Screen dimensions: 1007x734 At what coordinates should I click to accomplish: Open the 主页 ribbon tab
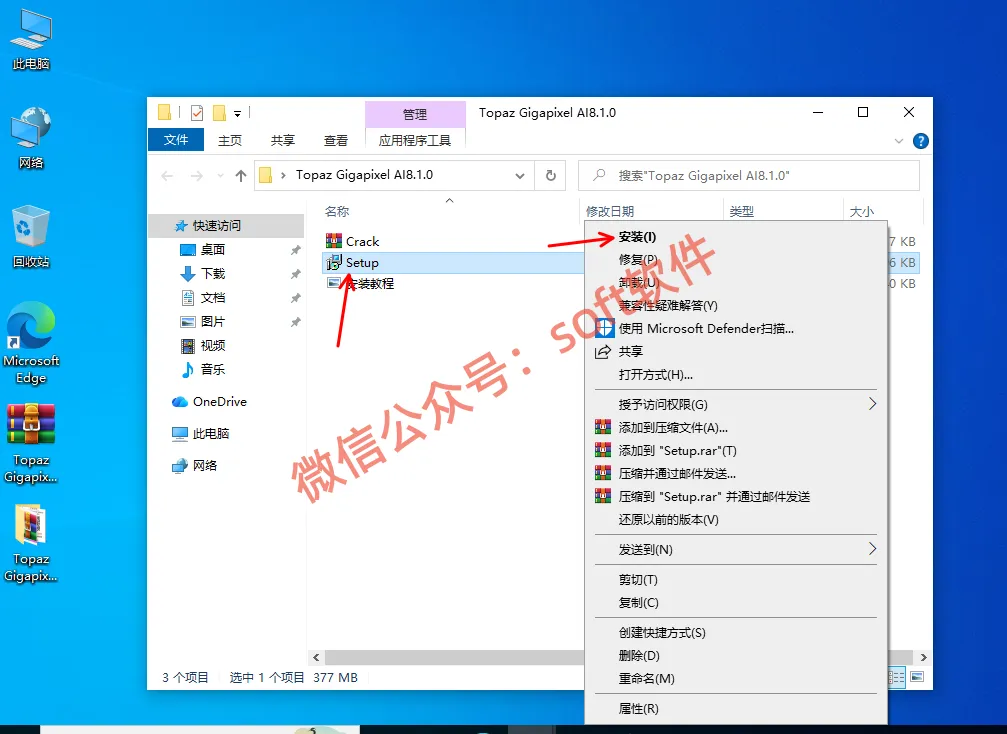(230, 140)
